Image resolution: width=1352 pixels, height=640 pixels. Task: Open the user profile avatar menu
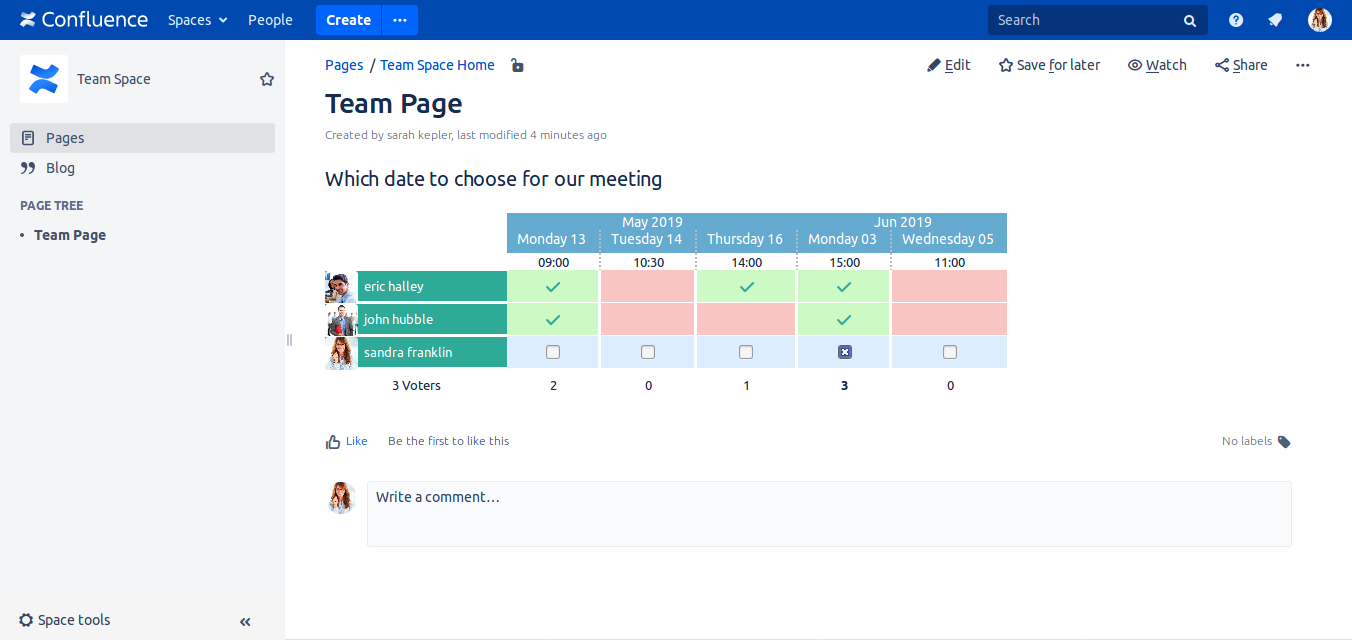click(x=1319, y=20)
